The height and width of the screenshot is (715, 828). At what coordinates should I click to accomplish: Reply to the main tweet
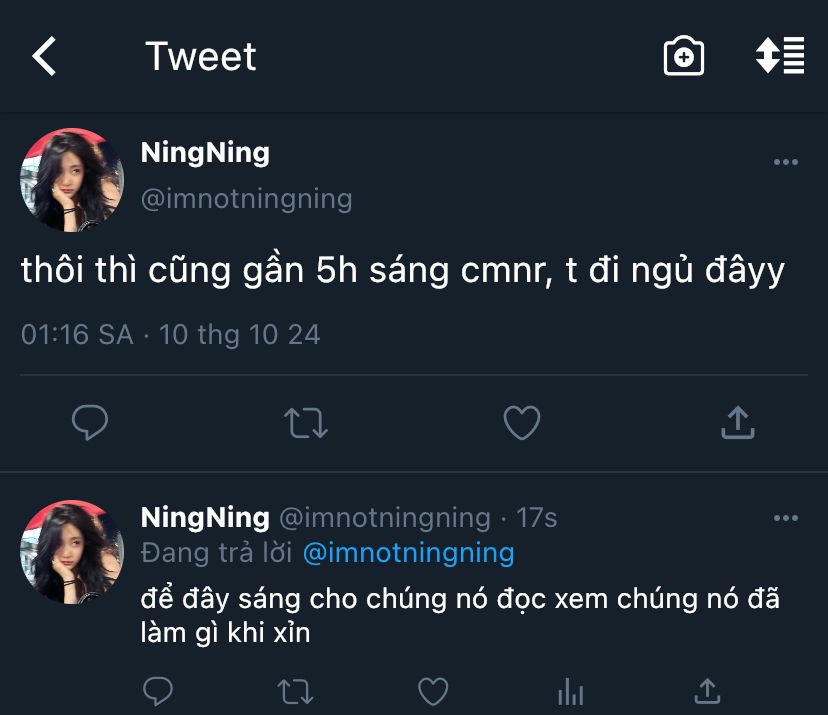(90, 423)
